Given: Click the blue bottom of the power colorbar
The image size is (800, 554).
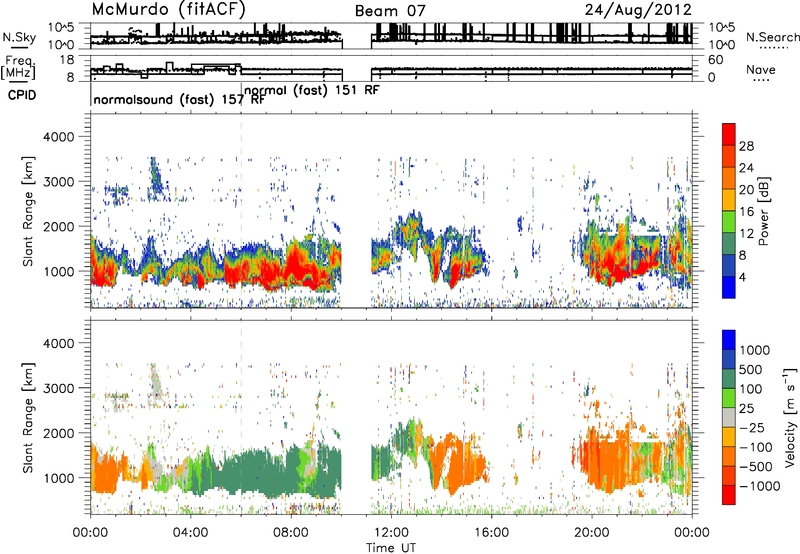Looking at the screenshot, I should pyautogui.click(x=729, y=287).
